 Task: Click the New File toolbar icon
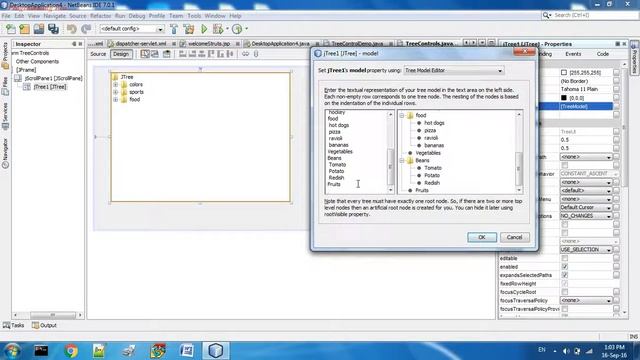click(11, 29)
